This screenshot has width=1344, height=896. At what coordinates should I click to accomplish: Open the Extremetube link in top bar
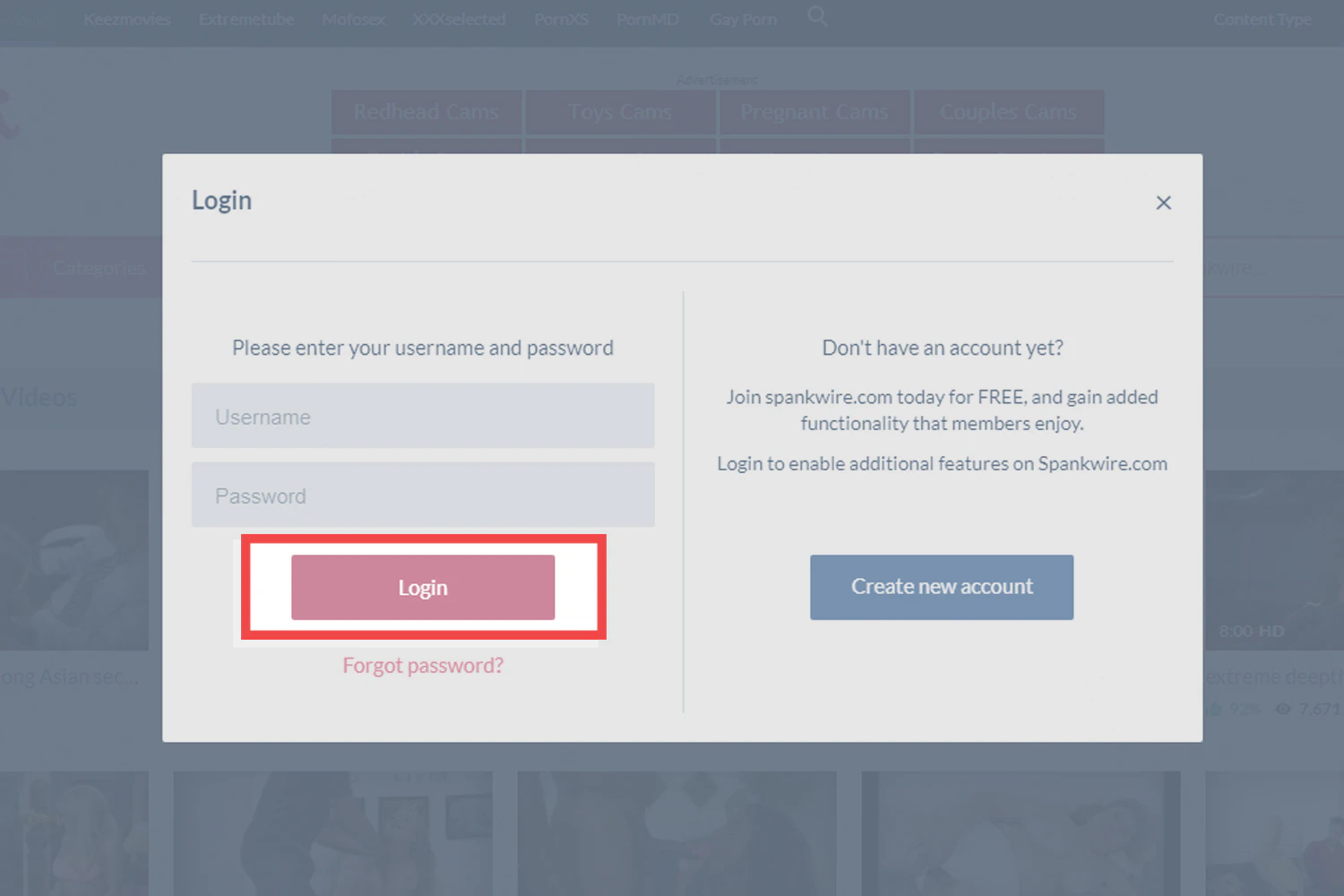click(x=246, y=19)
